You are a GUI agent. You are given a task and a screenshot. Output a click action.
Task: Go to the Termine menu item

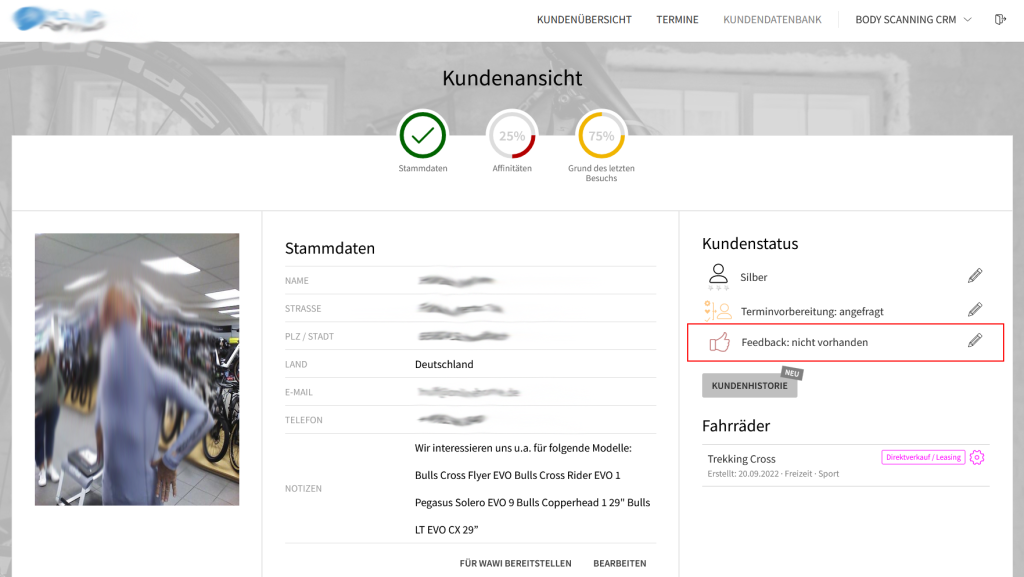pyautogui.click(x=677, y=20)
